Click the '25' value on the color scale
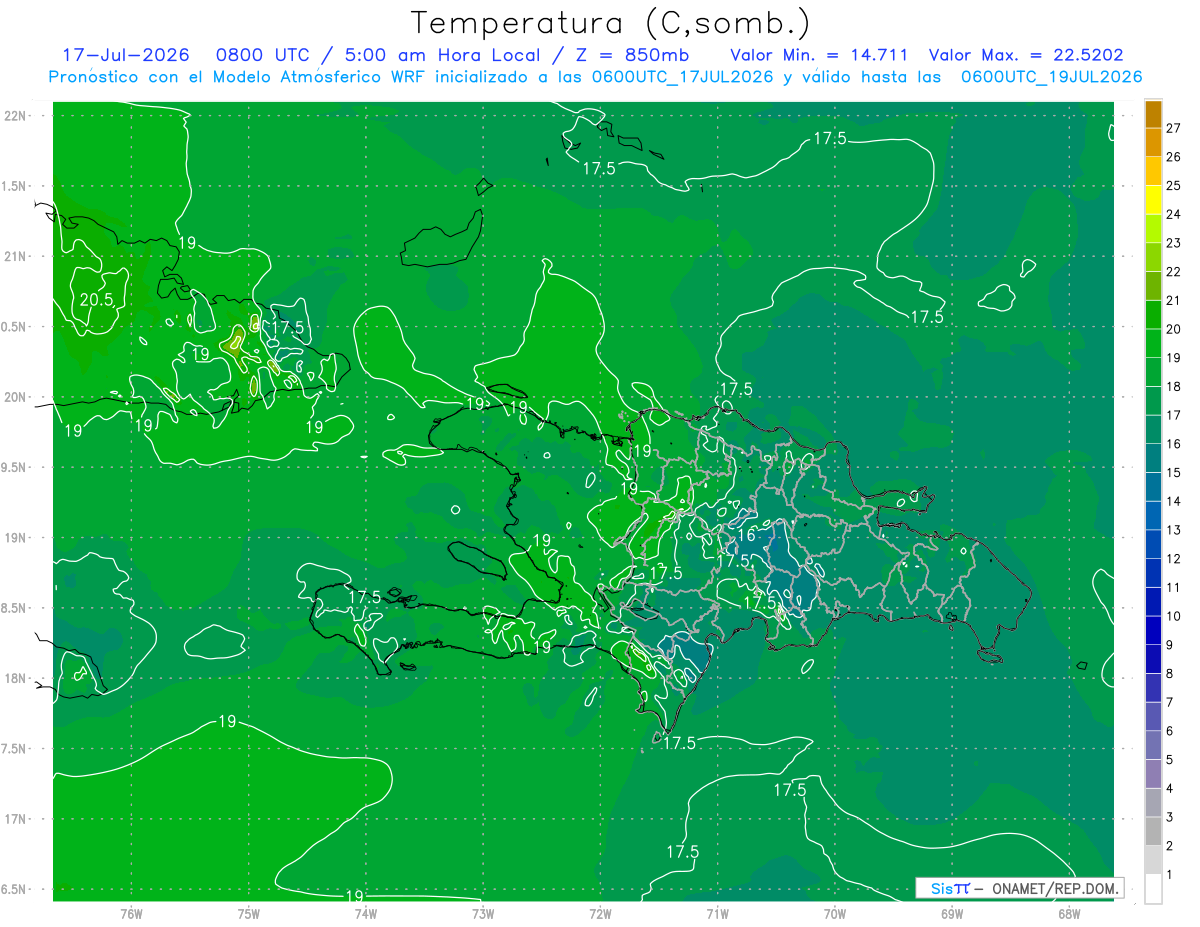Screen dimensions: 1200x927 click(1174, 185)
